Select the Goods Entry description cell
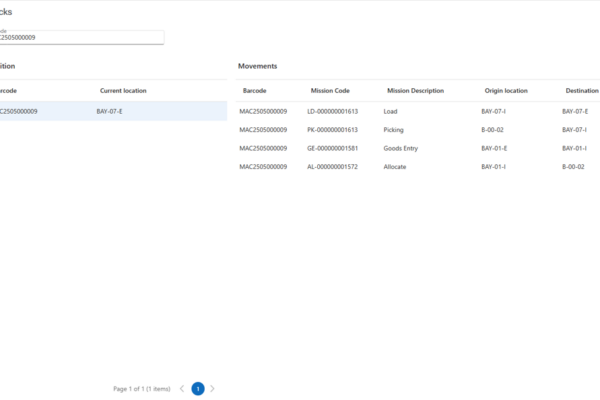Screen dimensions: 600x400 point(402,148)
